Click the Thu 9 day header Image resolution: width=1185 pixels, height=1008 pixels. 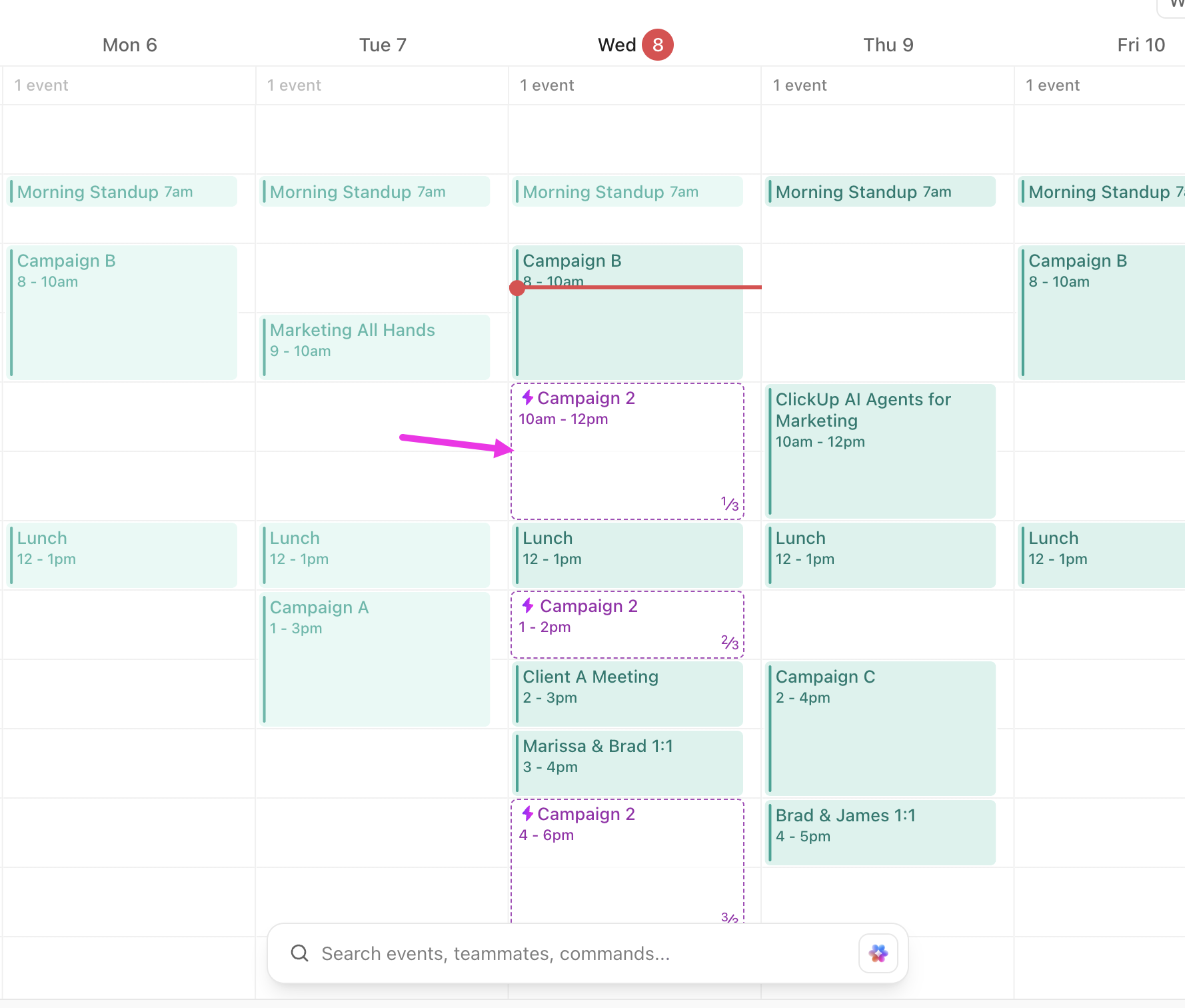(888, 44)
